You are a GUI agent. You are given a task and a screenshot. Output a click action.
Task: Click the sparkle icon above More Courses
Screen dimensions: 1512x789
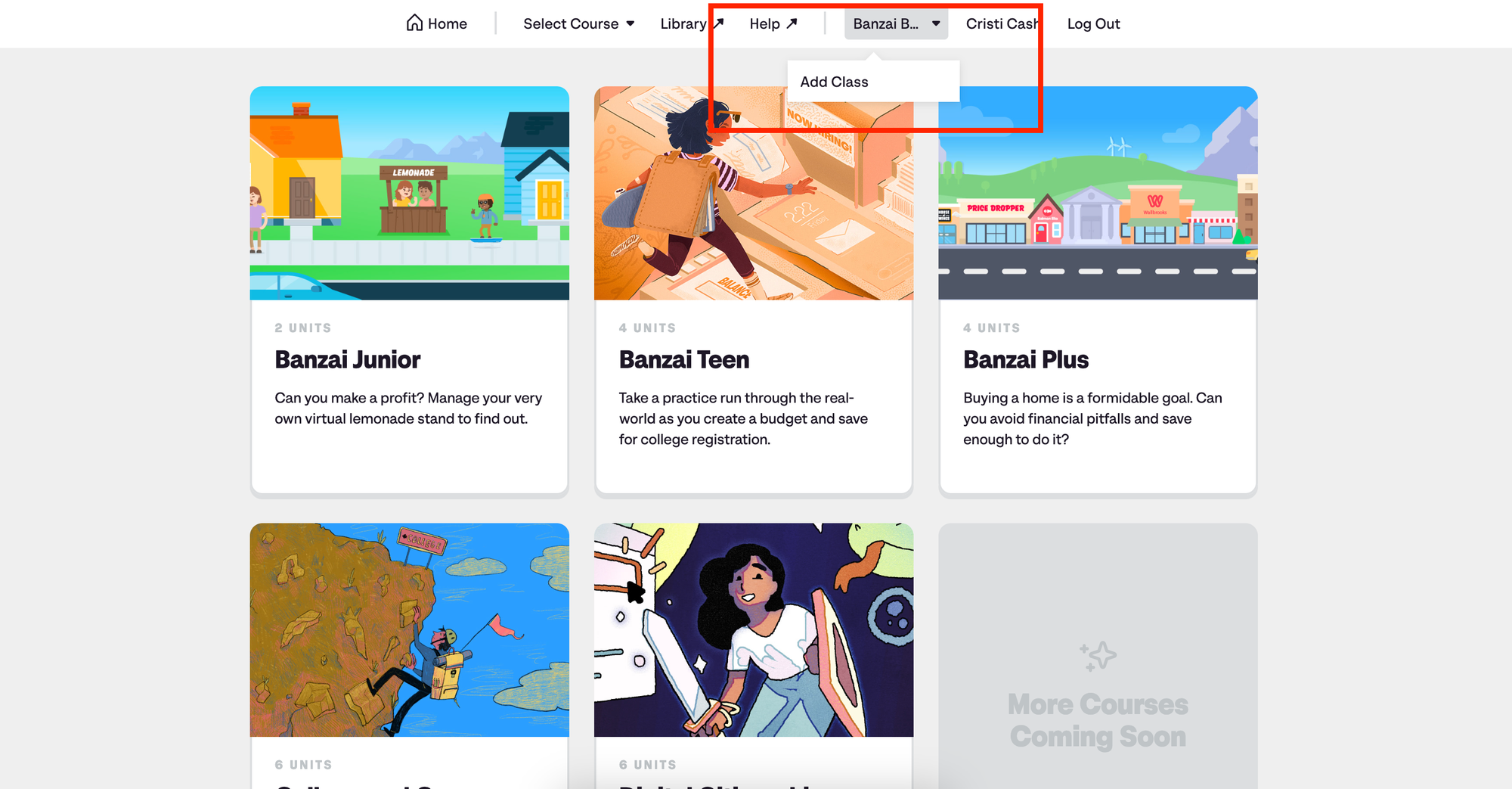tap(1098, 656)
